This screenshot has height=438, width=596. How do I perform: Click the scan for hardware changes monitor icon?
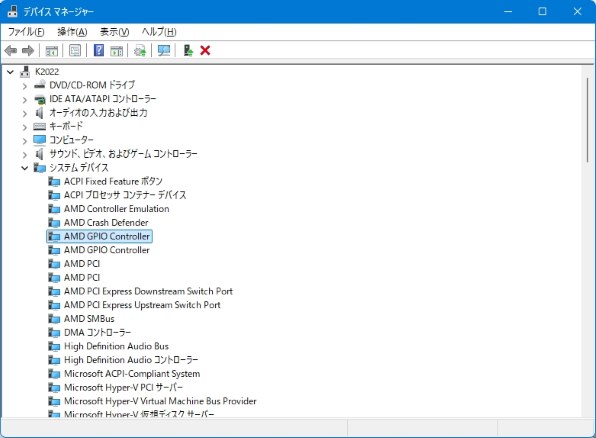[164, 51]
